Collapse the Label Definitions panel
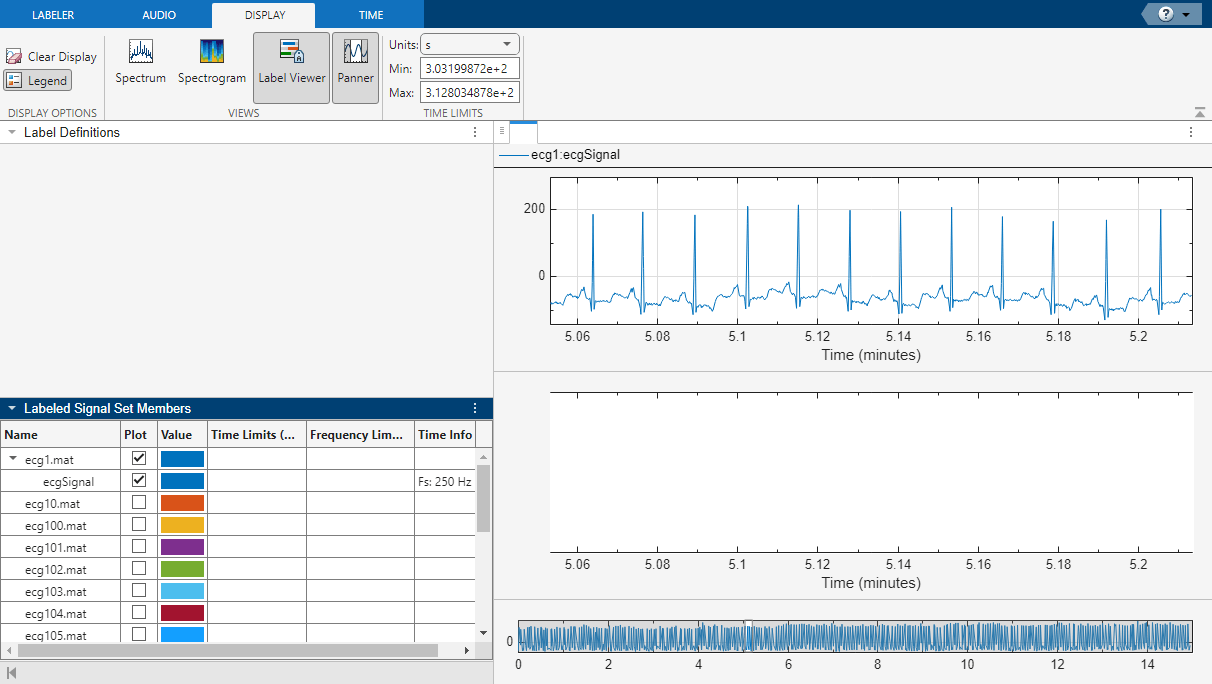The height and width of the screenshot is (684, 1212). [x=12, y=132]
